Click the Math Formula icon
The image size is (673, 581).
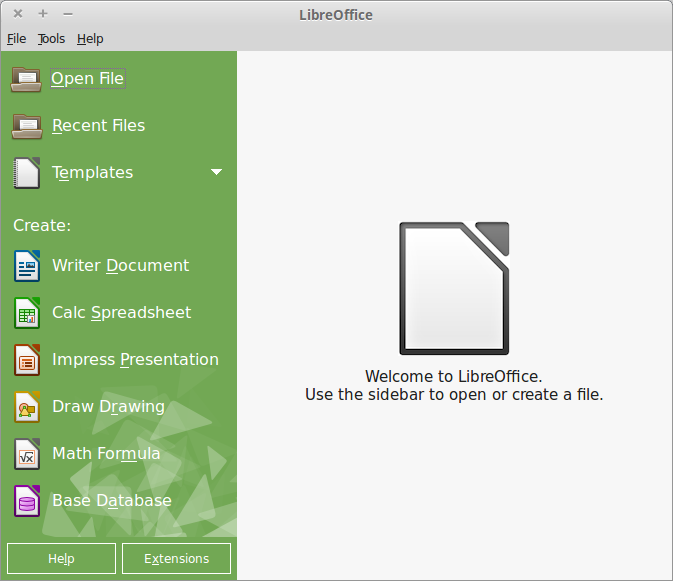[27, 454]
